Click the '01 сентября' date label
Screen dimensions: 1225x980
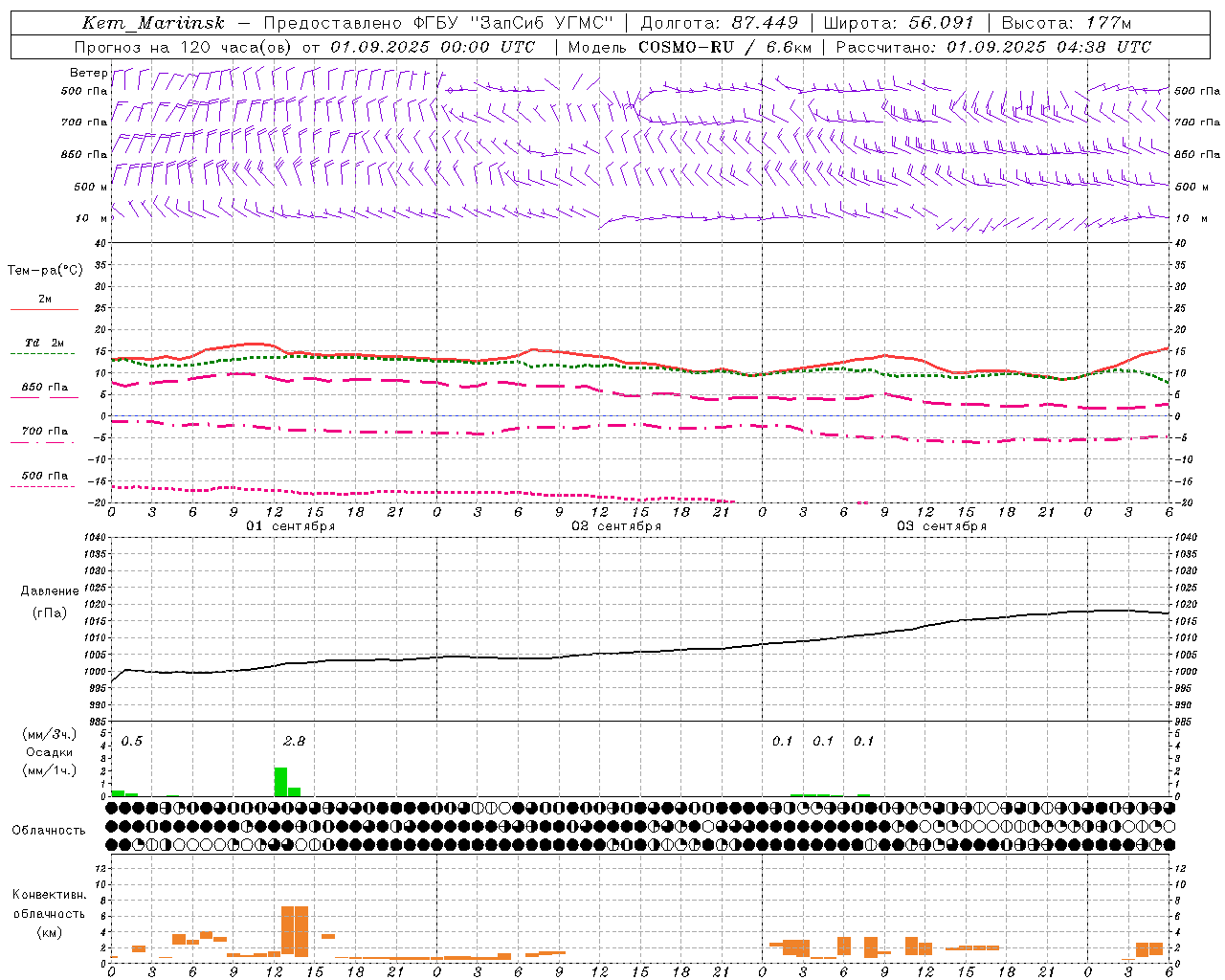290,526
